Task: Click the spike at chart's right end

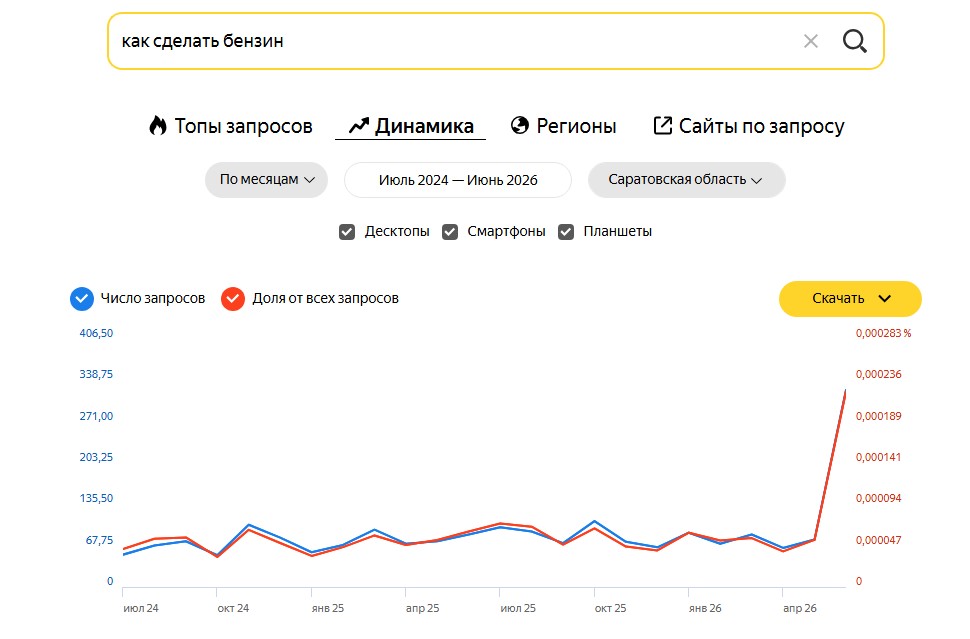Action: (845, 391)
